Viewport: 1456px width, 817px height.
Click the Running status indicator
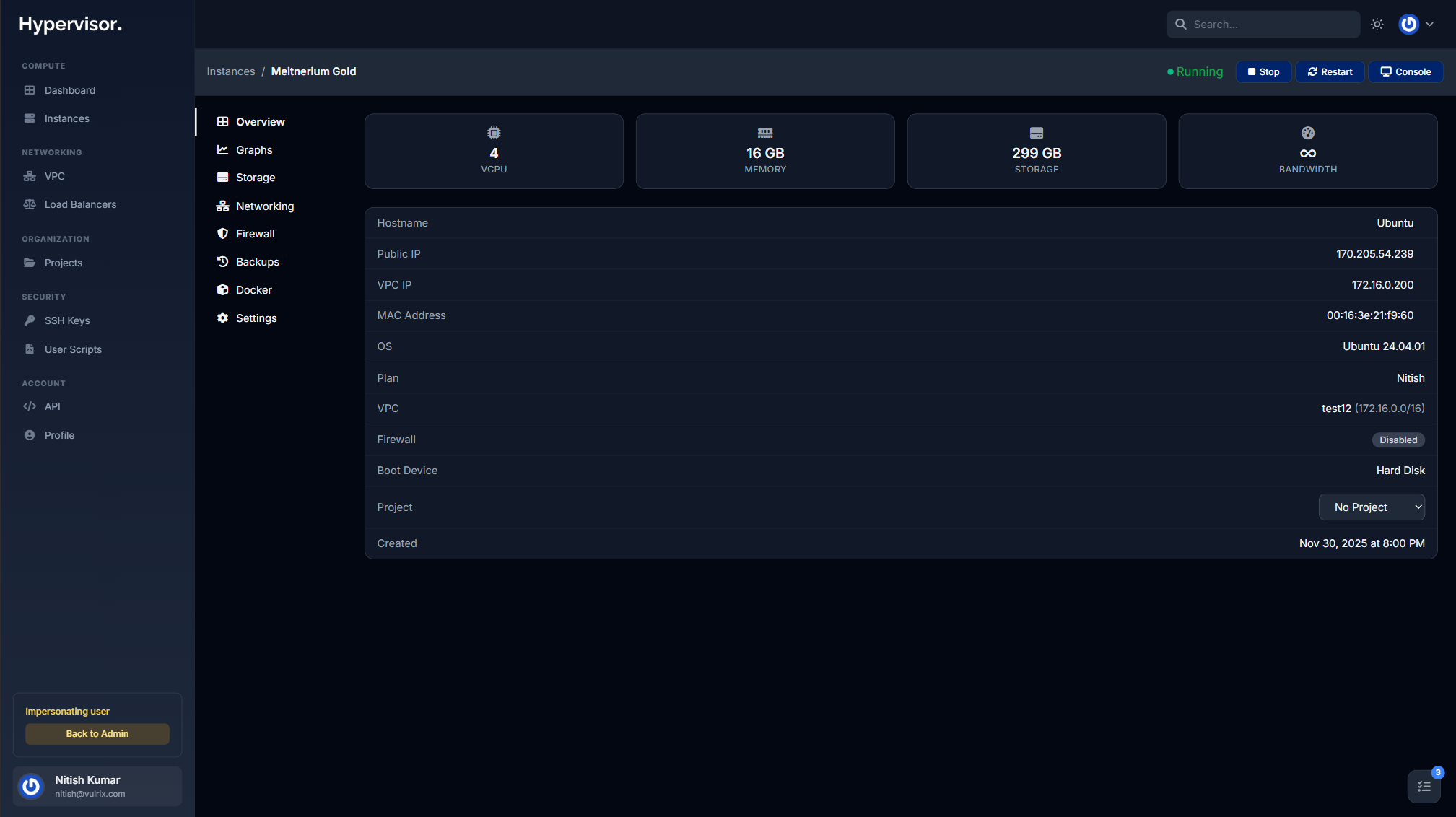[1194, 71]
